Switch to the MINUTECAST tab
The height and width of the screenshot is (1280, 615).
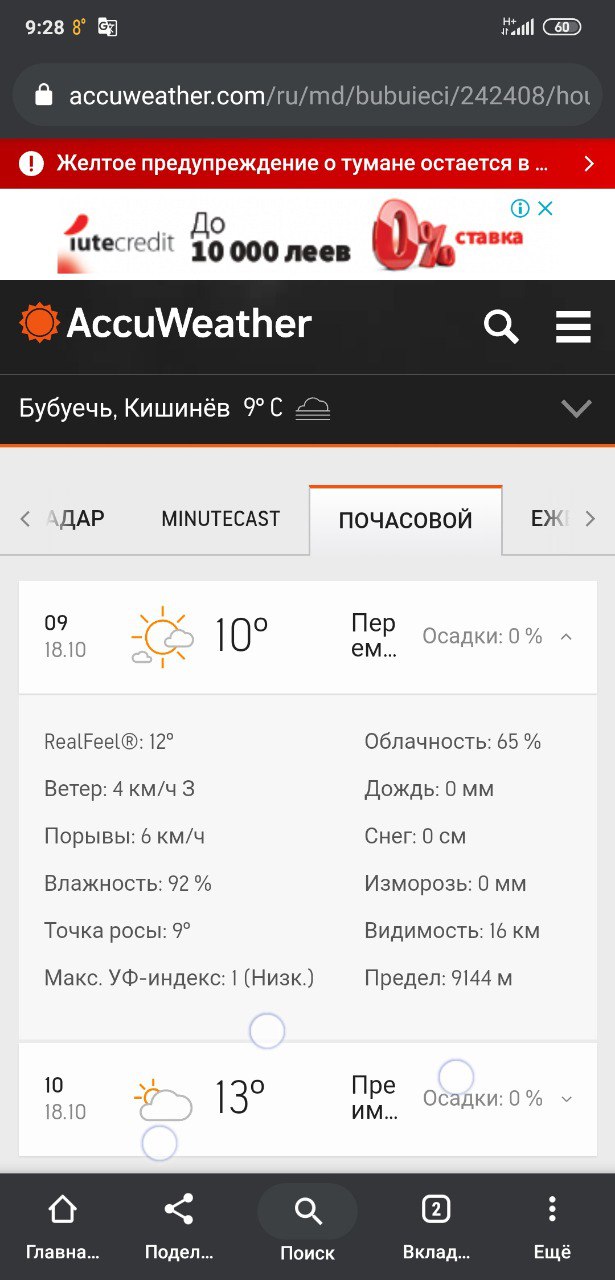click(x=221, y=519)
